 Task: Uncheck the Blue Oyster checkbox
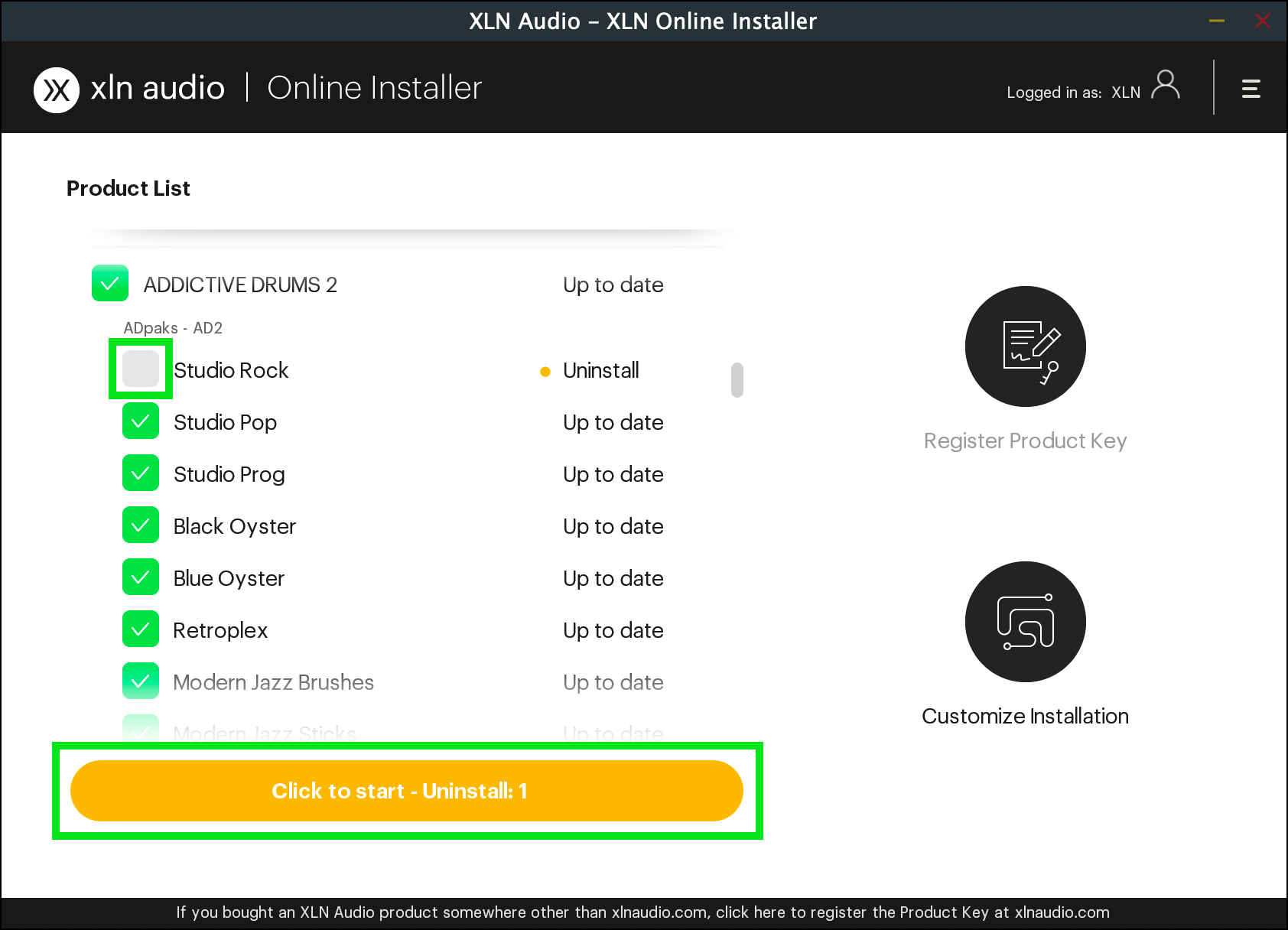point(141,577)
